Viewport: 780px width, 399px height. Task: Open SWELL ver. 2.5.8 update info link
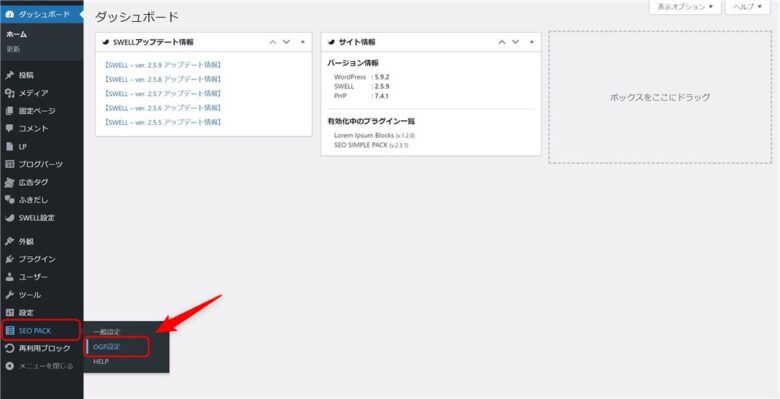point(163,79)
